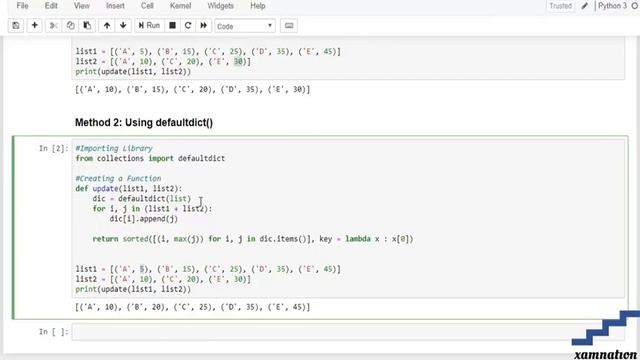
Task: Open the cell type Code dropdown
Action: tap(244, 26)
